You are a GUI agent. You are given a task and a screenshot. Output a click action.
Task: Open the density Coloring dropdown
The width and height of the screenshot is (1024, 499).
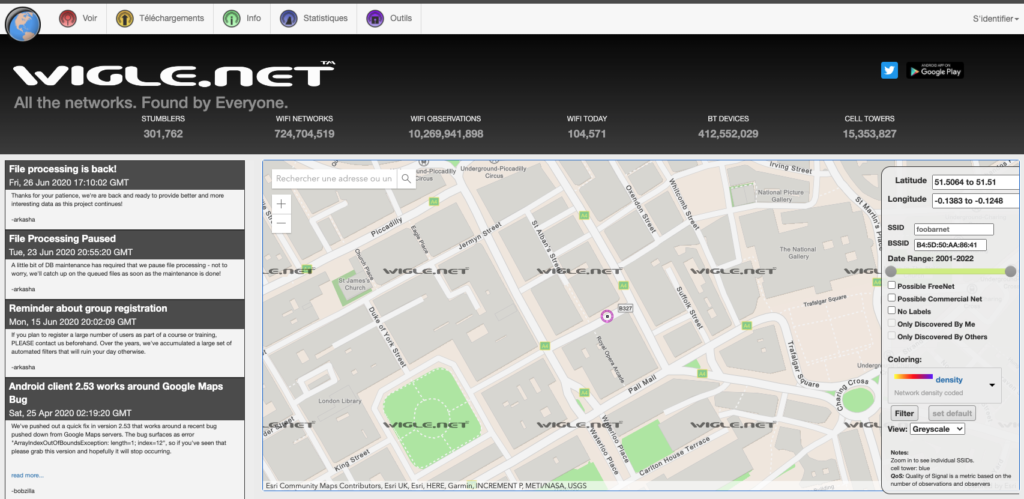945,385
